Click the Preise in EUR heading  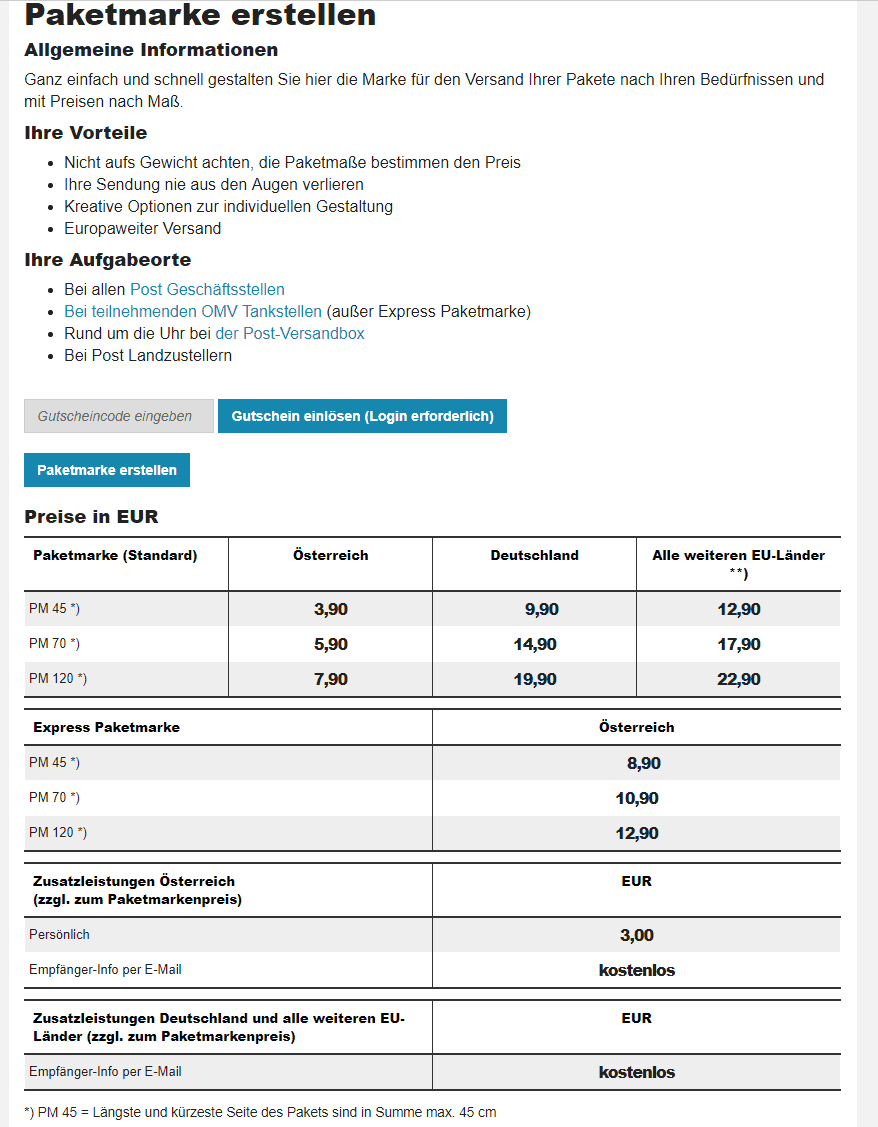[x=91, y=517]
